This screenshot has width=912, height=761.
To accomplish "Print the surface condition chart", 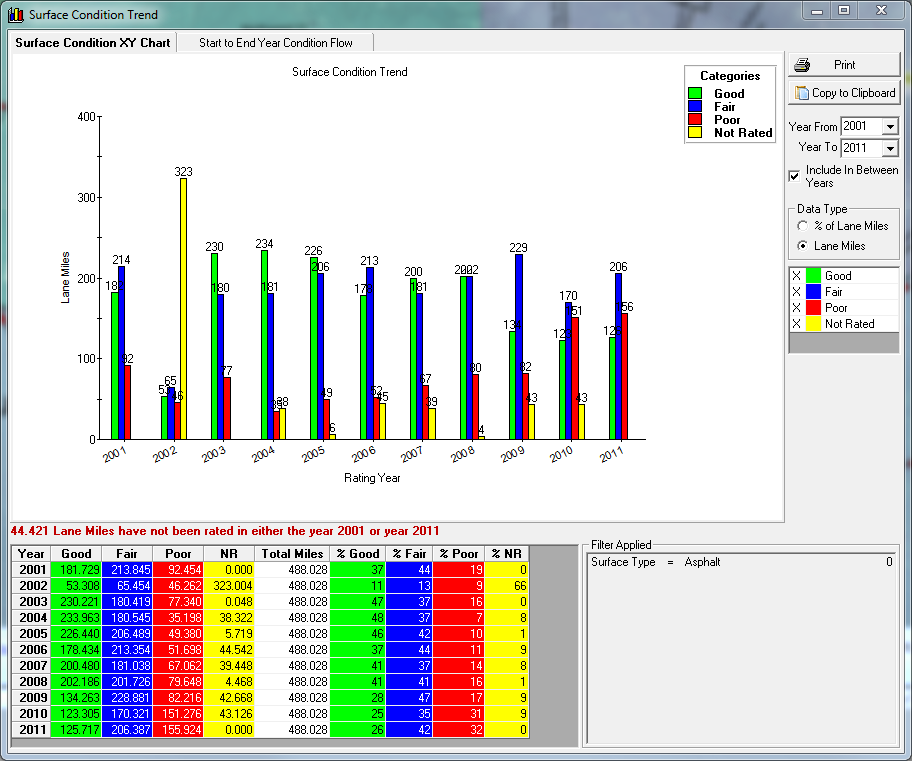I will click(x=844, y=65).
